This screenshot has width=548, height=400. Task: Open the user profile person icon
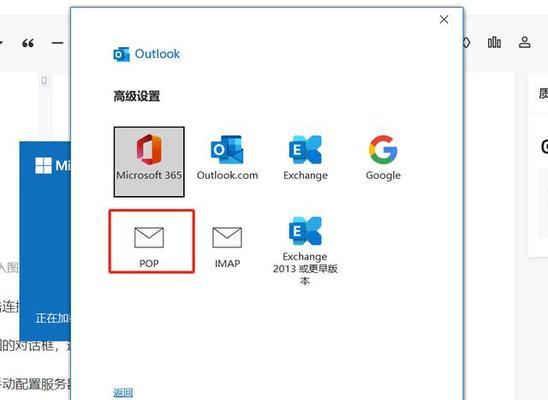point(525,42)
